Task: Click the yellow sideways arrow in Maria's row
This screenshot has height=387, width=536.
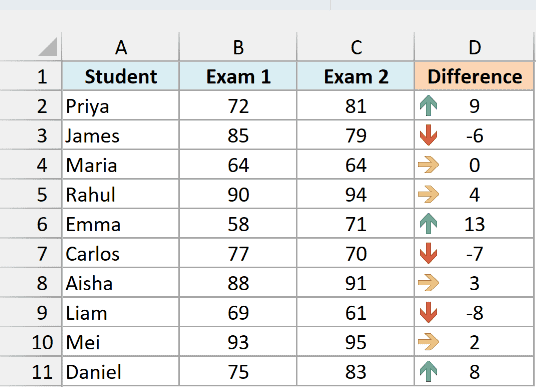Action: 428,165
